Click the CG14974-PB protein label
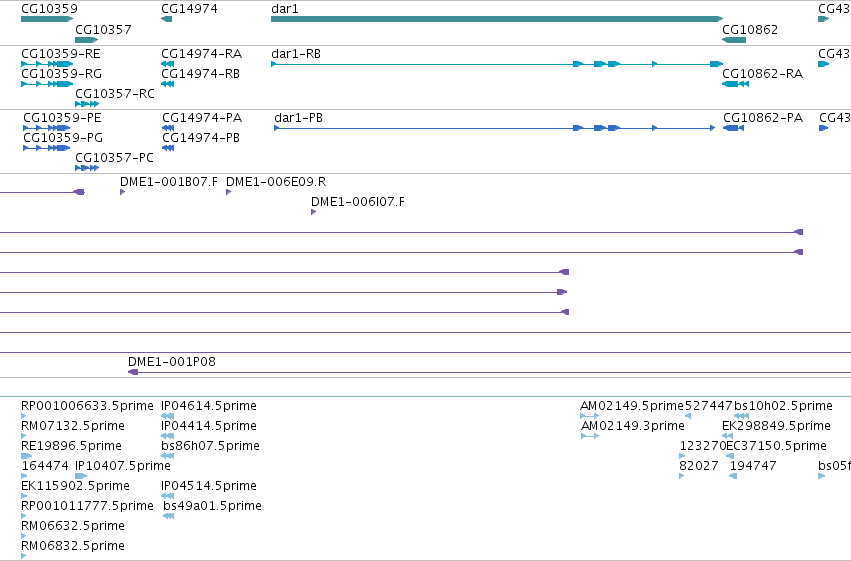 pyautogui.click(x=201, y=138)
